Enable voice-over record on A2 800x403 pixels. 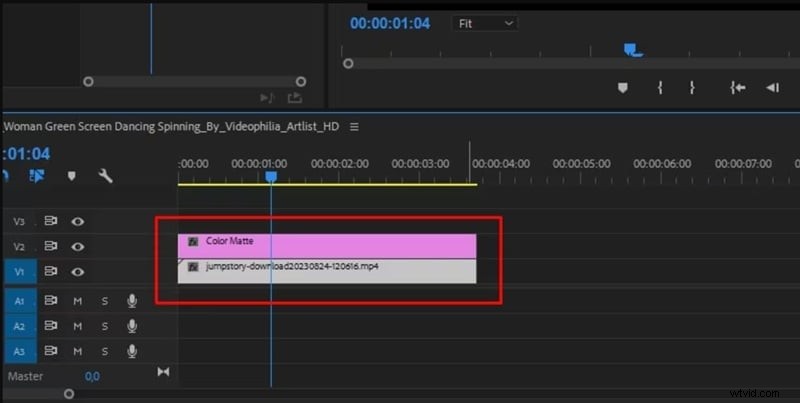click(132, 326)
